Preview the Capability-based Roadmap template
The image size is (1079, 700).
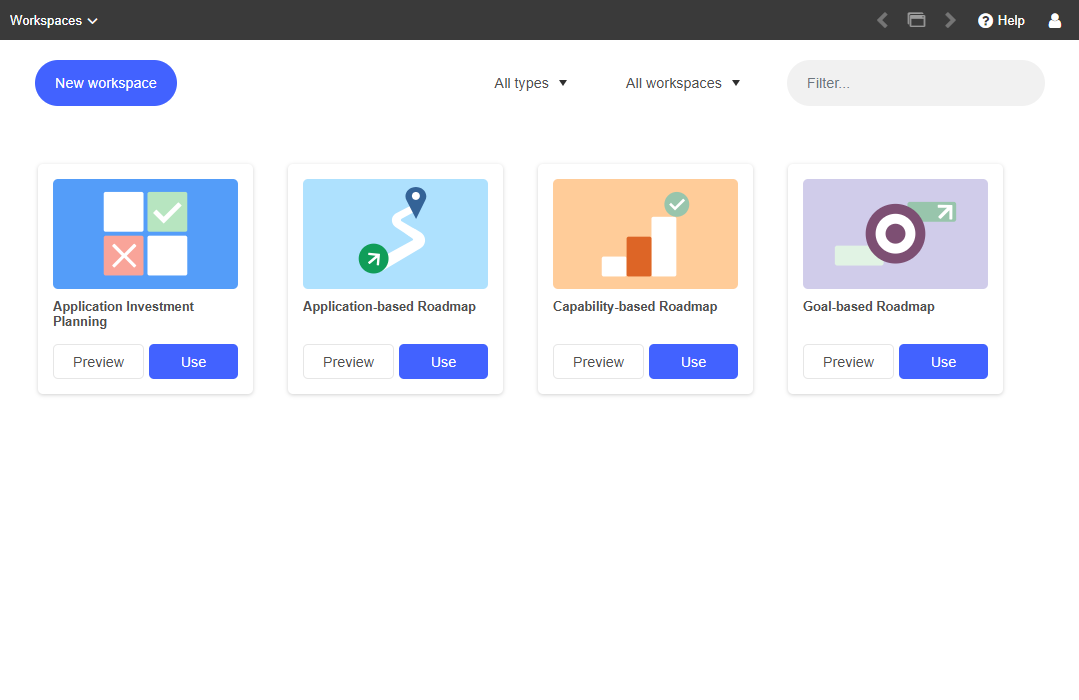[x=598, y=361]
